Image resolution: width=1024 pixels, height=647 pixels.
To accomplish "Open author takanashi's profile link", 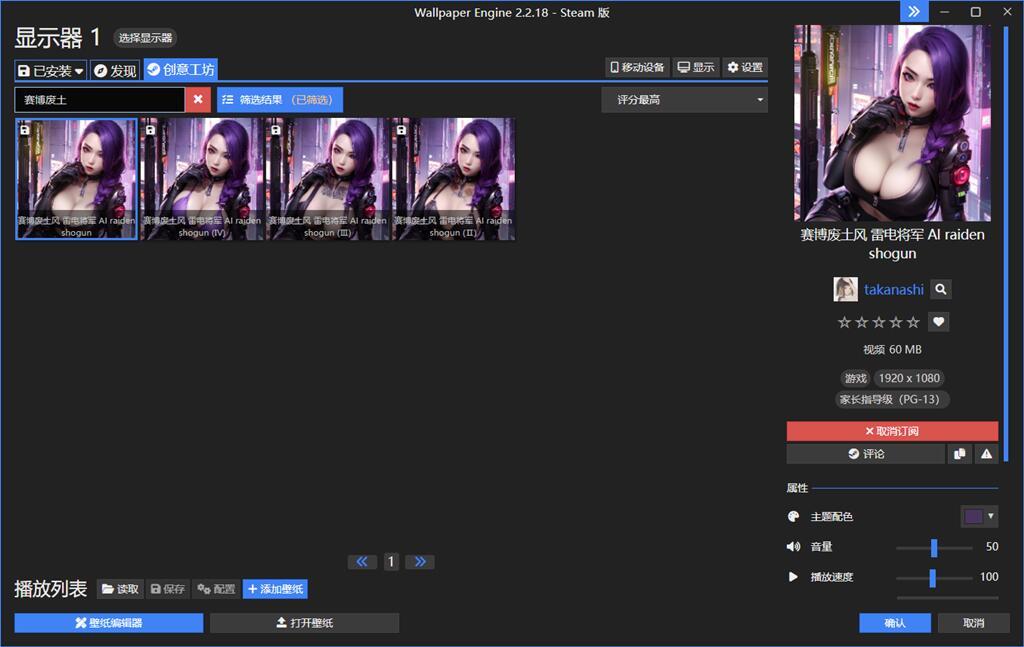I will point(893,289).
